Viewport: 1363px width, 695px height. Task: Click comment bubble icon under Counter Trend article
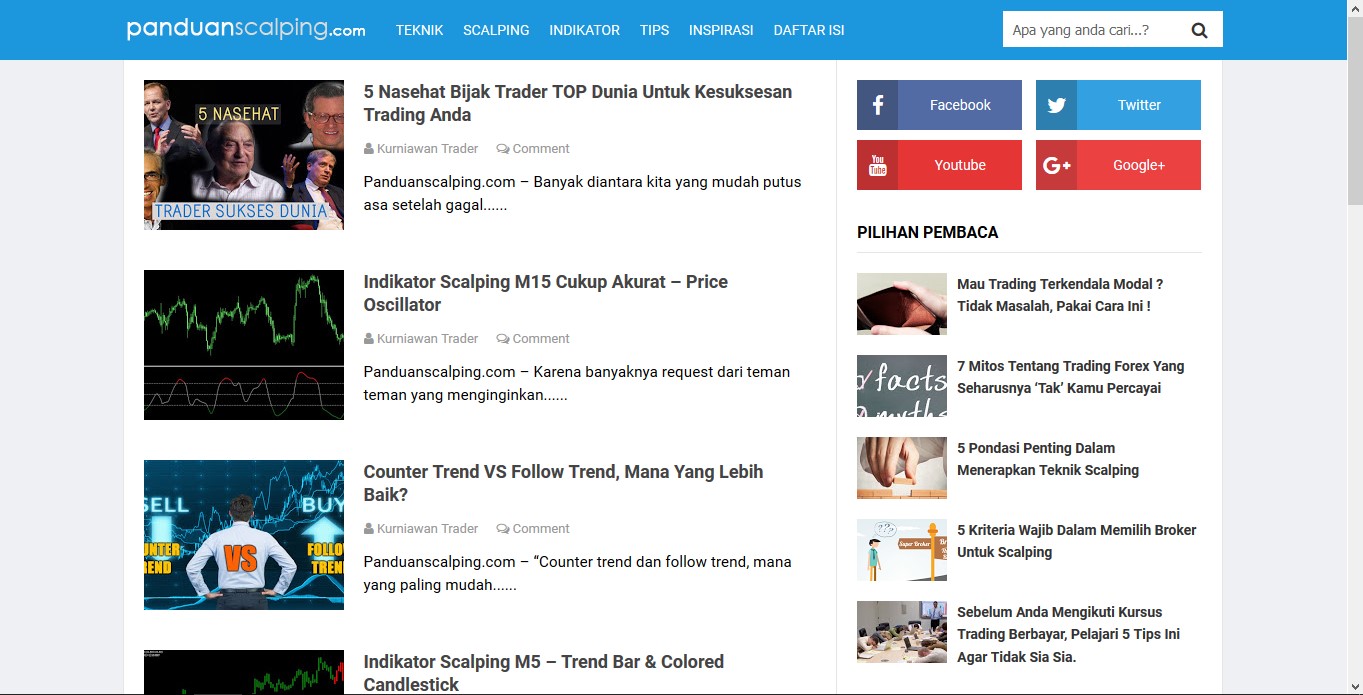(x=503, y=529)
